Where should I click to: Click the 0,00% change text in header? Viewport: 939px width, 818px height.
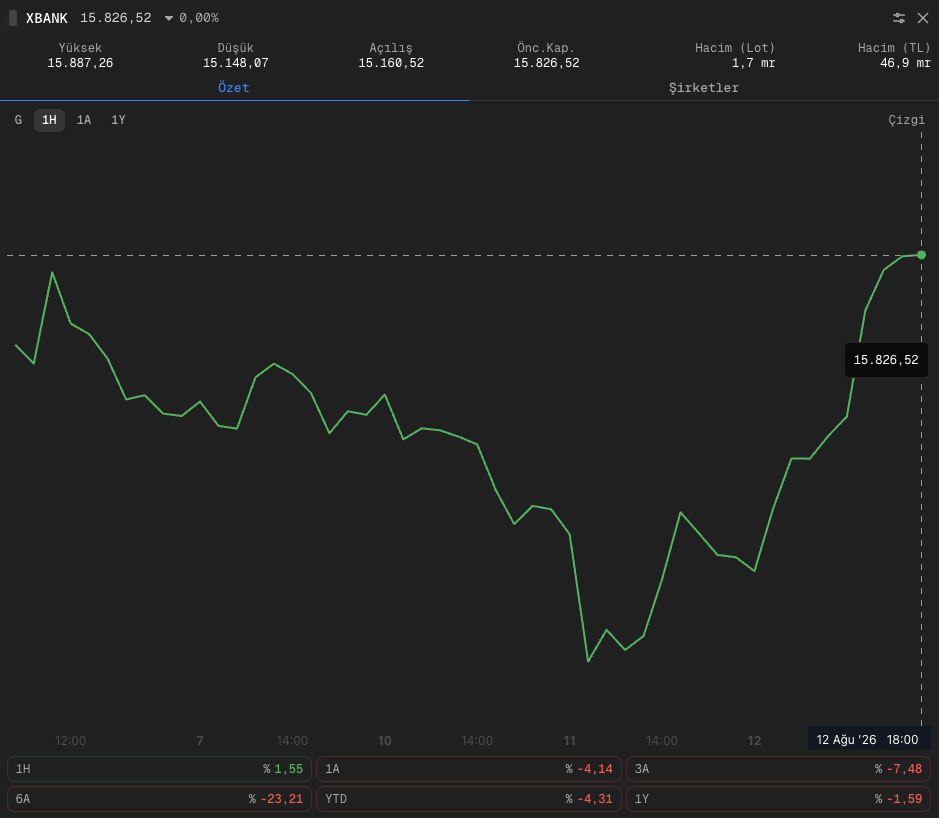tap(199, 18)
